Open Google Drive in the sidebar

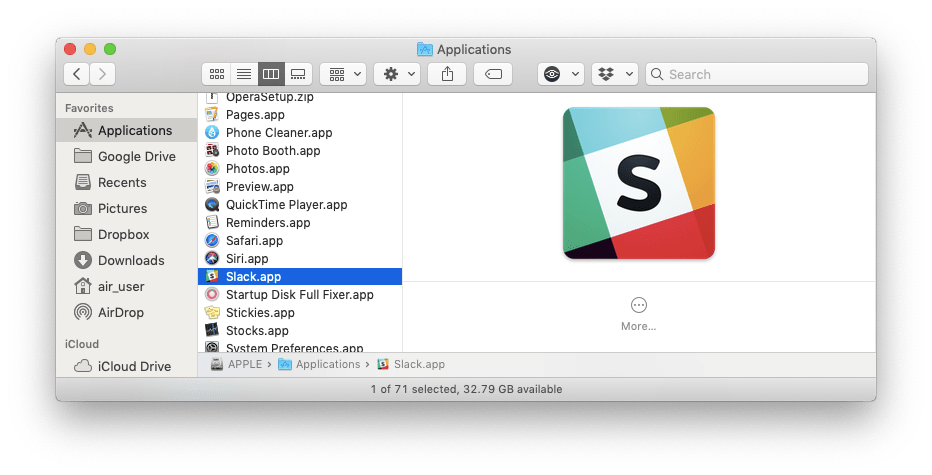(x=126, y=156)
